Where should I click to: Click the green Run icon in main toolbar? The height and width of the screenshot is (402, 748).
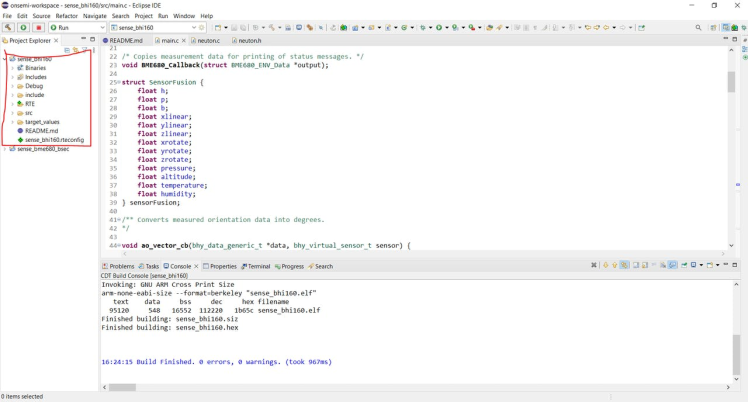[x=436, y=28]
